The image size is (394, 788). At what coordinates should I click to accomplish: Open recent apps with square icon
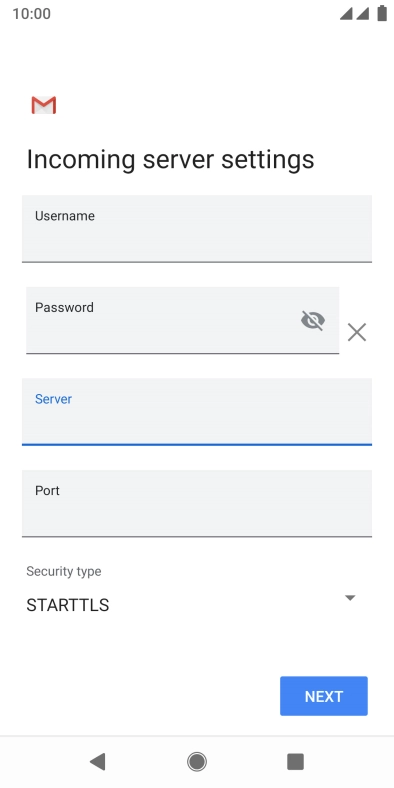296,762
